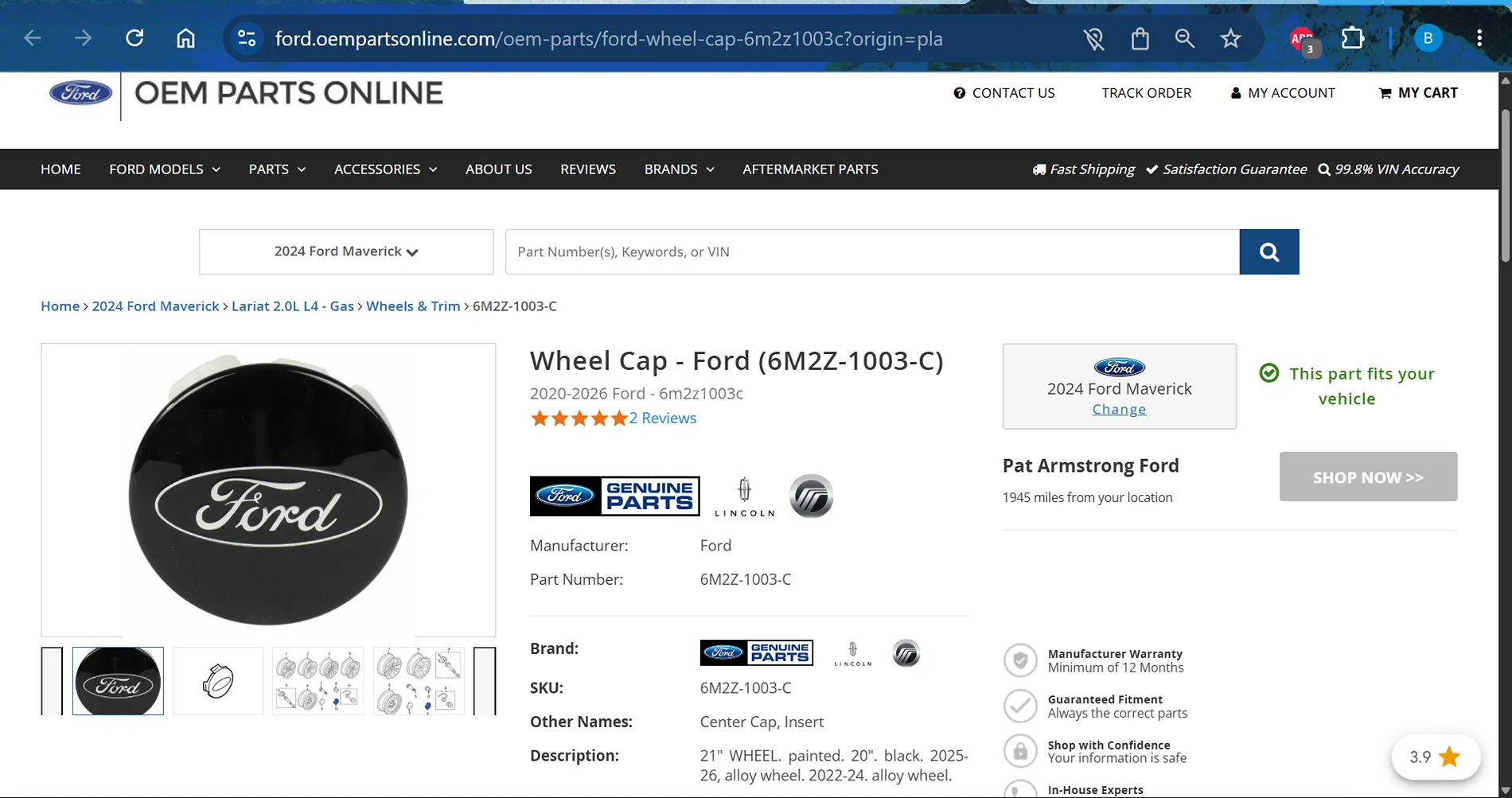This screenshot has width=1512, height=798.
Task: Reload the page with browser refresh icon
Action: (134, 38)
